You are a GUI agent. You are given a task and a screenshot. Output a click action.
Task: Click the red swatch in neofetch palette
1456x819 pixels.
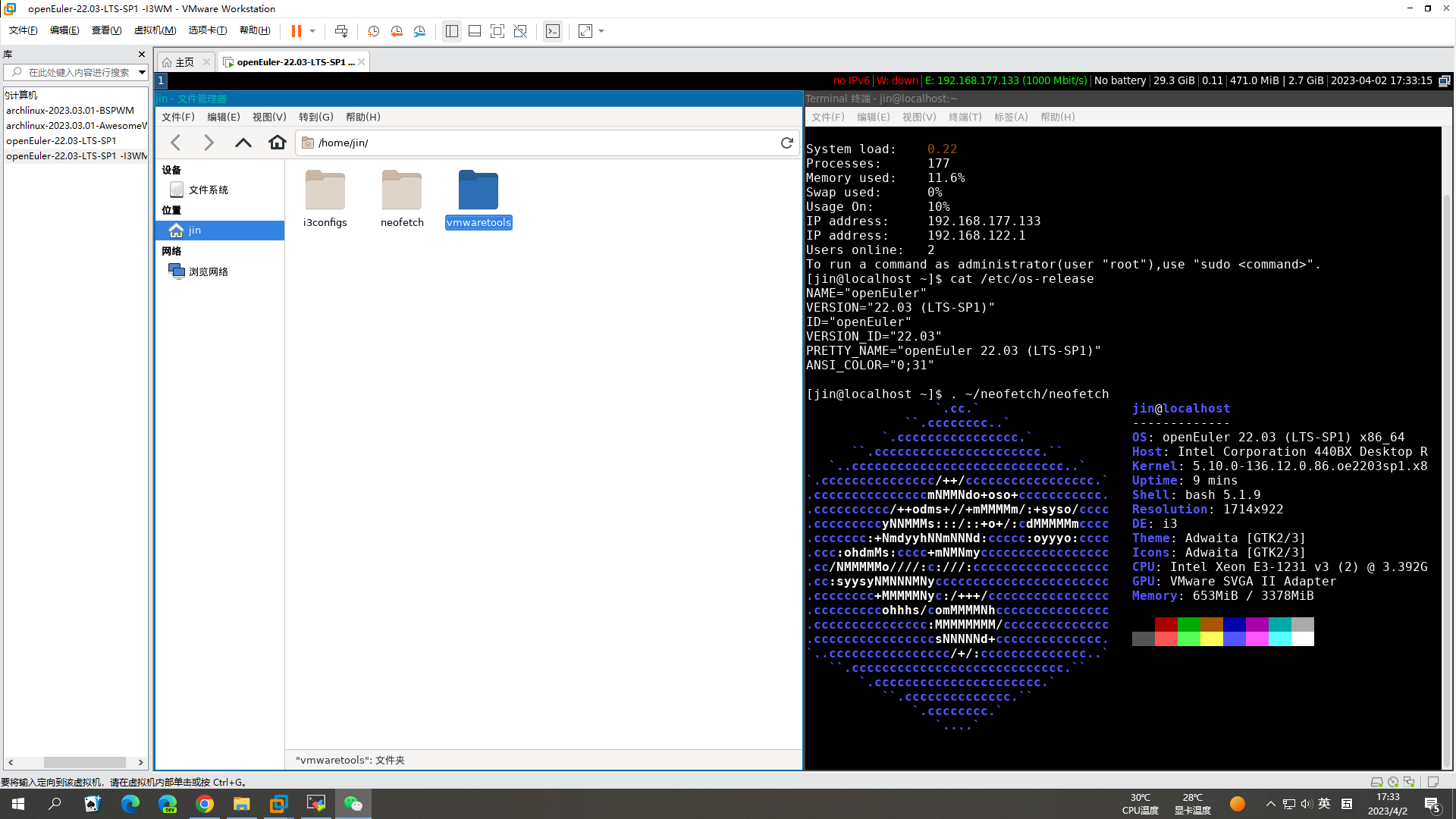(x=1166, y=624)
